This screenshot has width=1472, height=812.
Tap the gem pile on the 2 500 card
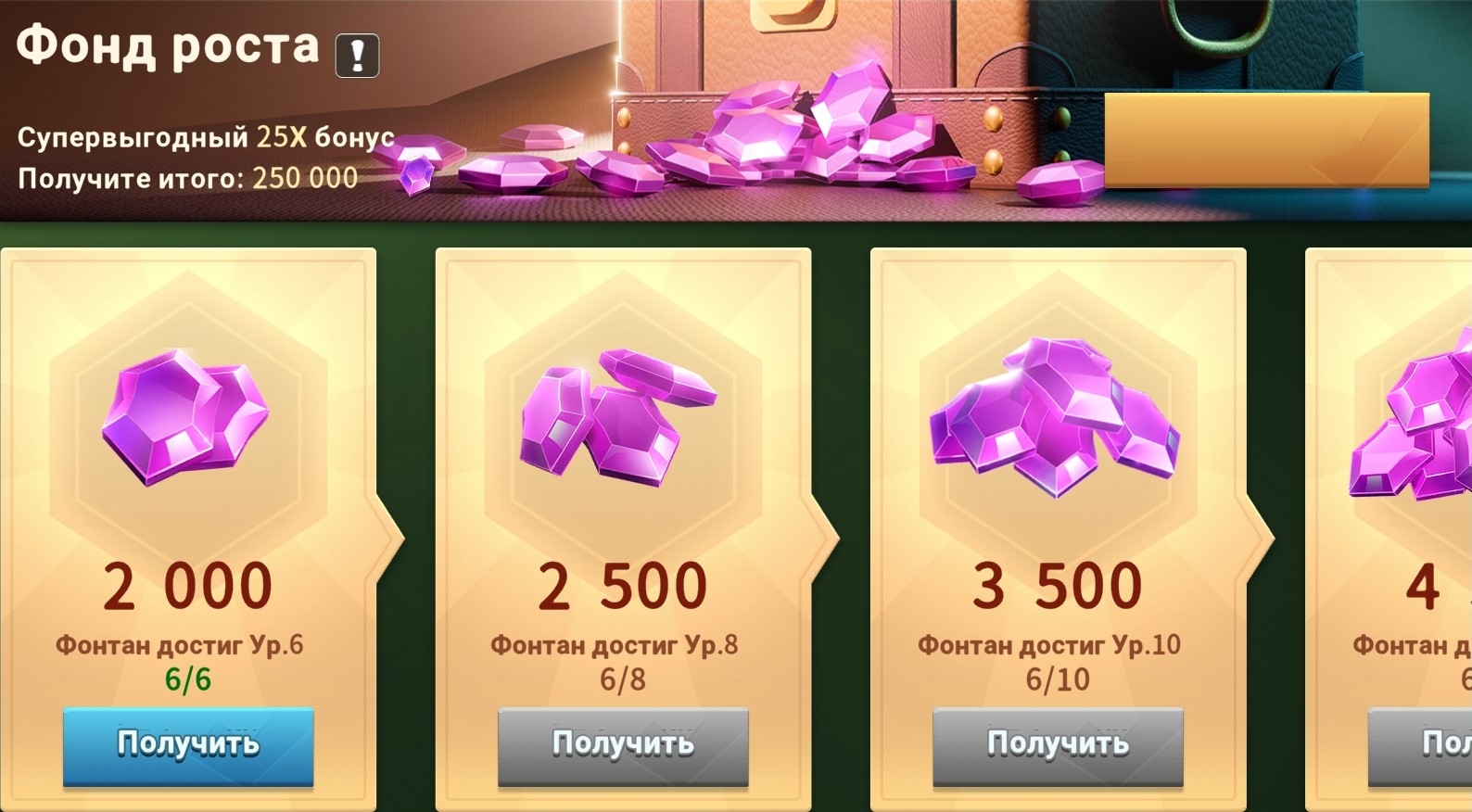tap(618, 416)
